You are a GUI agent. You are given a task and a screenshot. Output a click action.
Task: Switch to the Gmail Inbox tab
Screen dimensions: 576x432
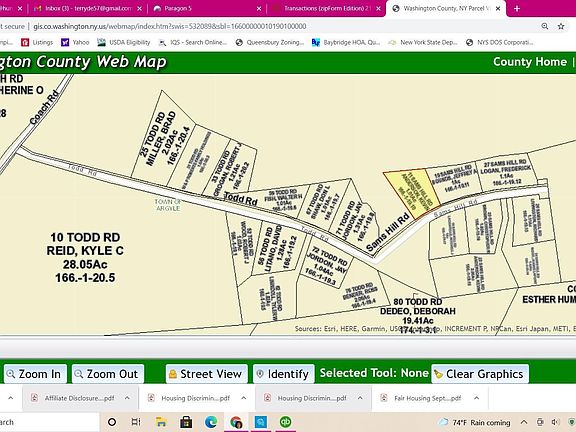click(88, 8)
